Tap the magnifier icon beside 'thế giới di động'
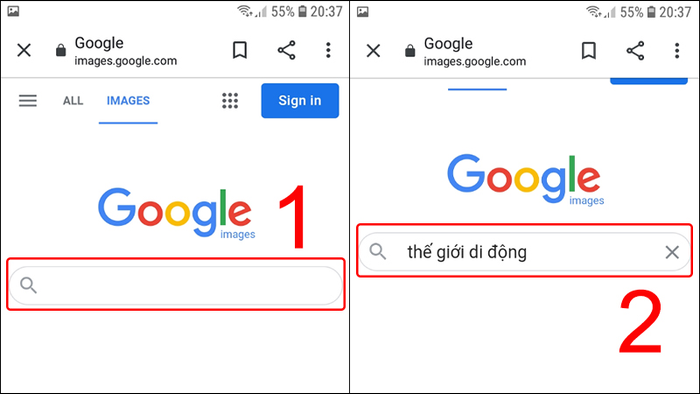700x394 pixels. [378, 251]
